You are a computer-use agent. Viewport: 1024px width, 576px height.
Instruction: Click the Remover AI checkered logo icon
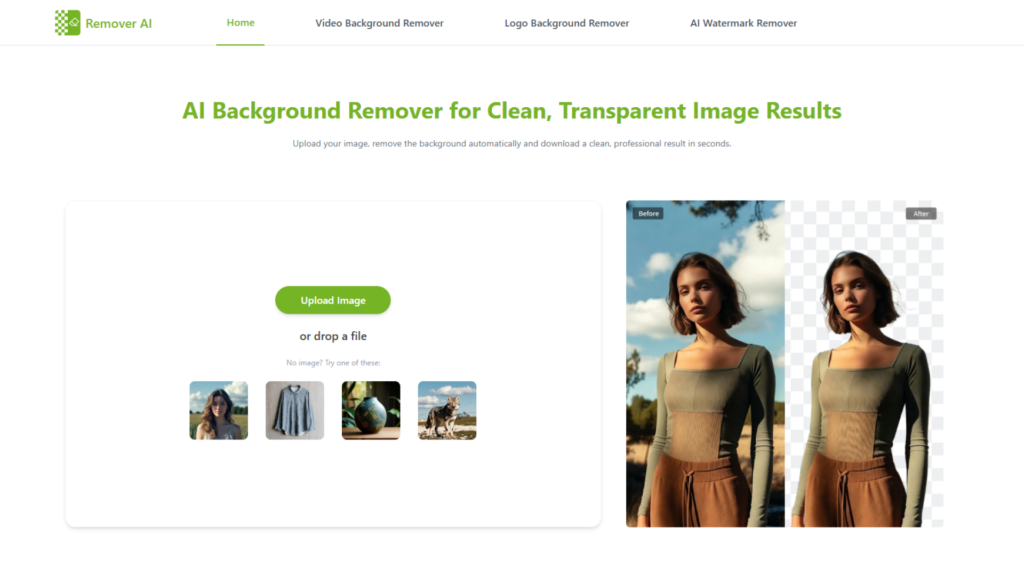(x=67, y=23)
